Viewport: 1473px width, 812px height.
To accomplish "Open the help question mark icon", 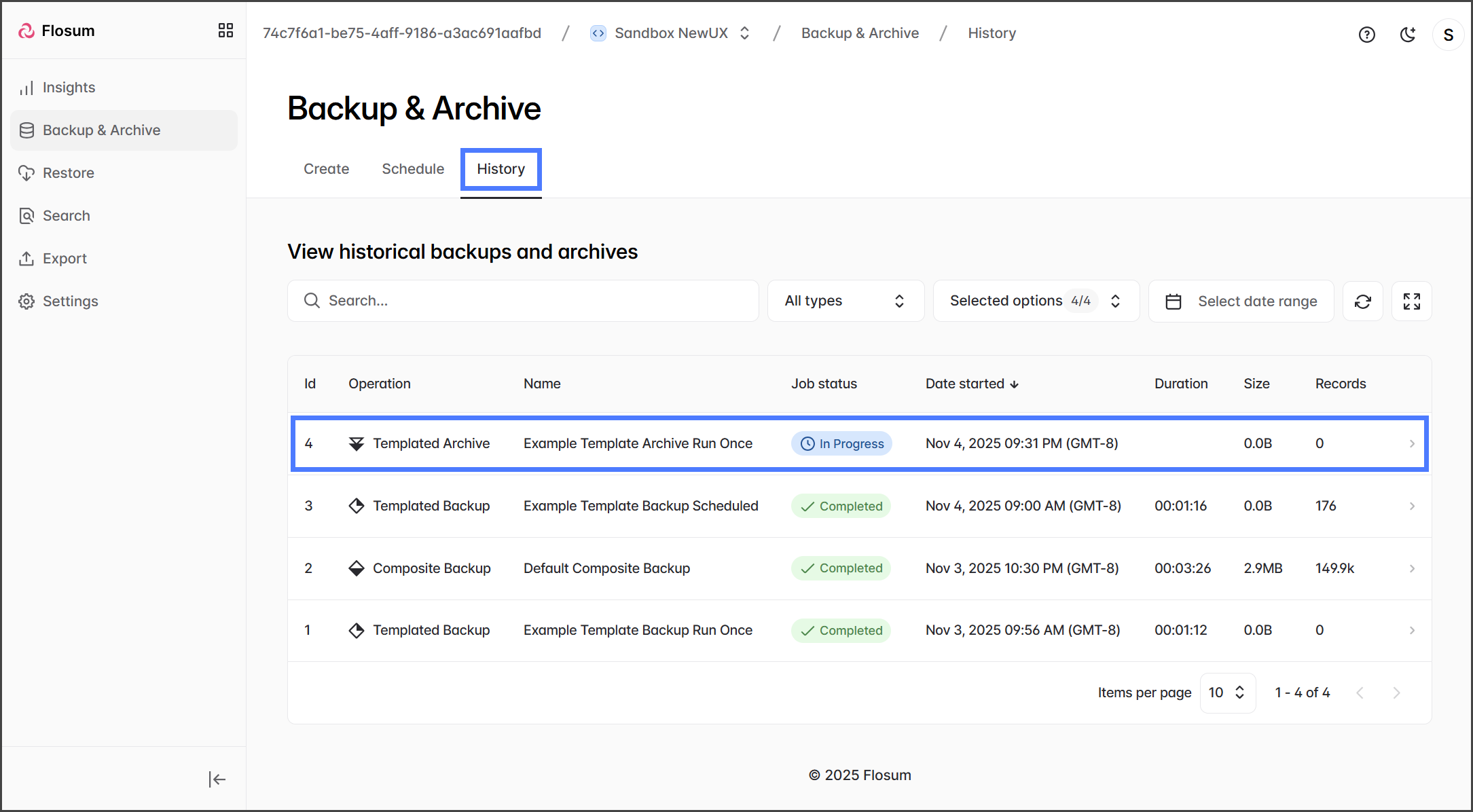I will coord(1366,35).
